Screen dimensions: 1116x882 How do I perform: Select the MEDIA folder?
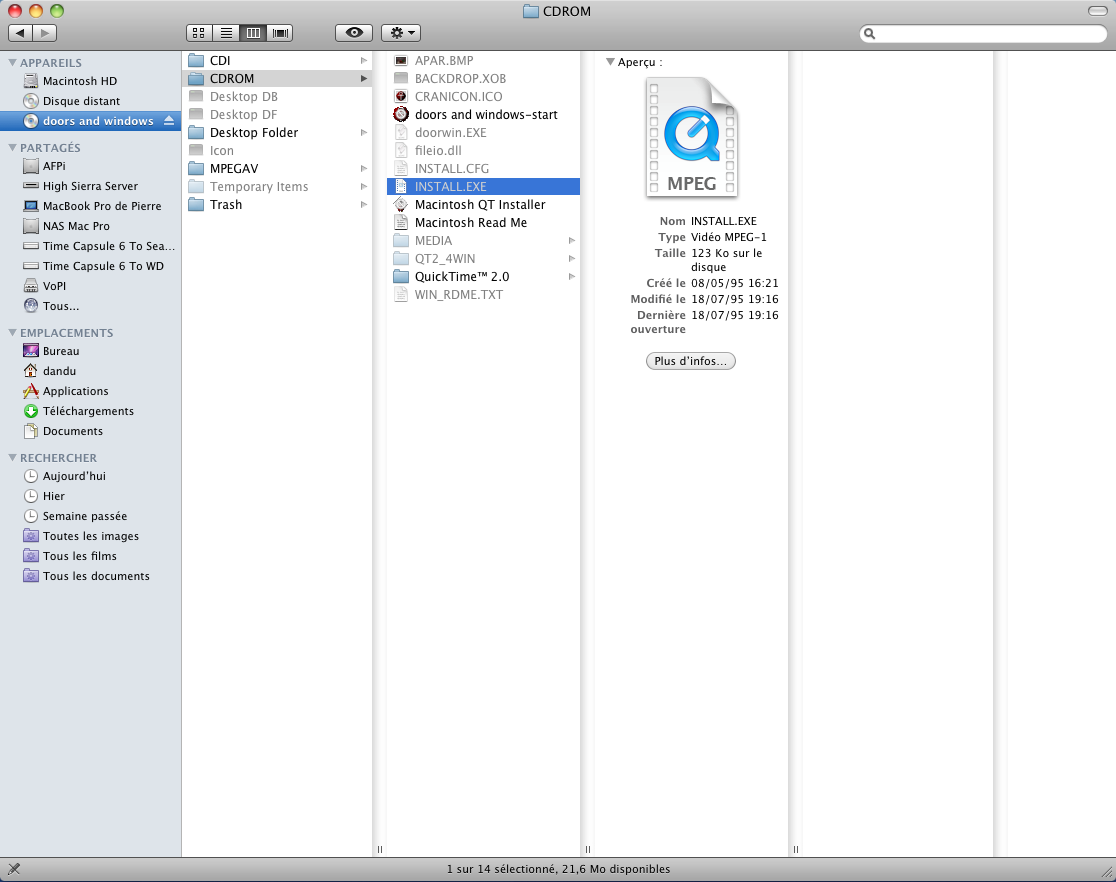(x=483, y=241)
